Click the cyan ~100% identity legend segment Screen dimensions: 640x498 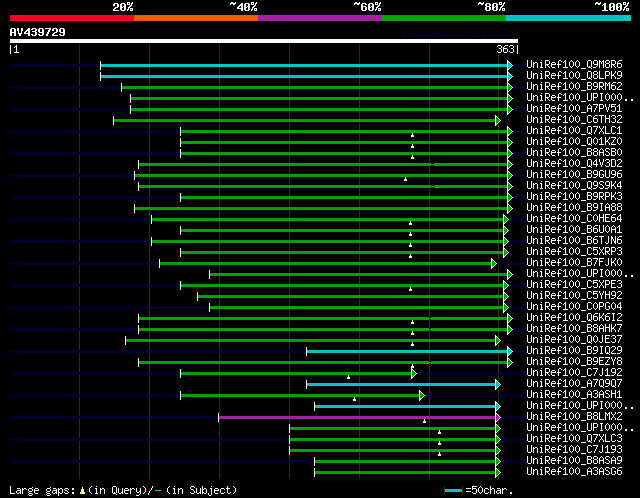click(569, 18)
